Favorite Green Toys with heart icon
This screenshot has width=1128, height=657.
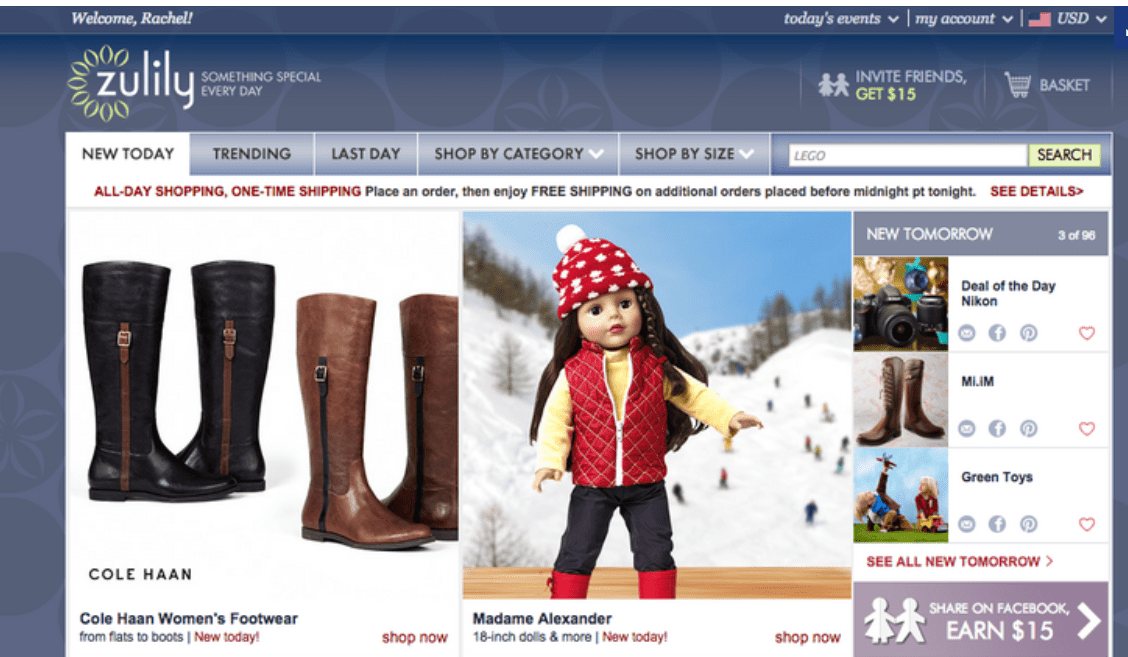(x=1086, y=524)
